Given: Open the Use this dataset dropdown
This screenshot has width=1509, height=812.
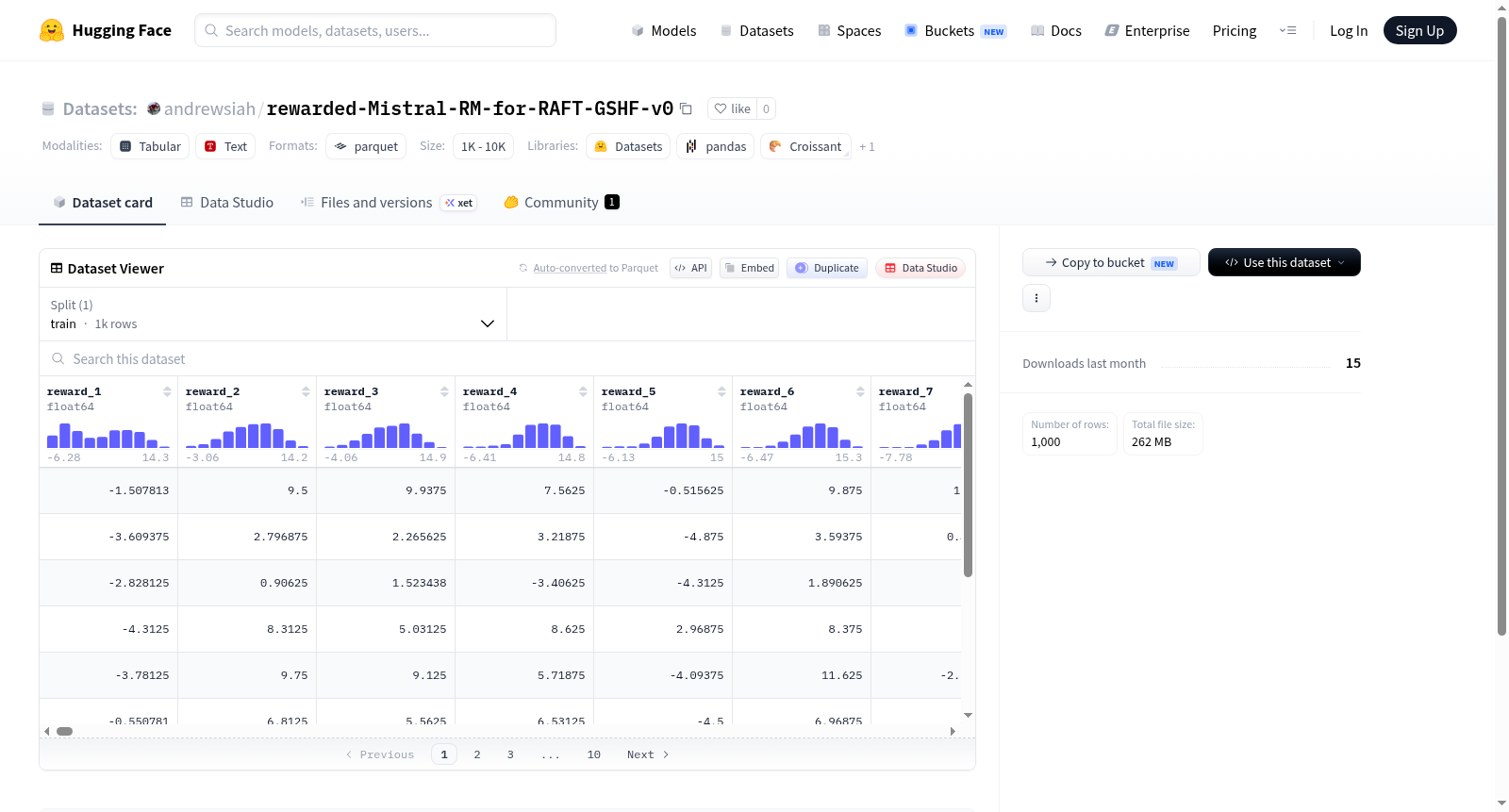Looking at the screenshot, I should (1285, 262).
